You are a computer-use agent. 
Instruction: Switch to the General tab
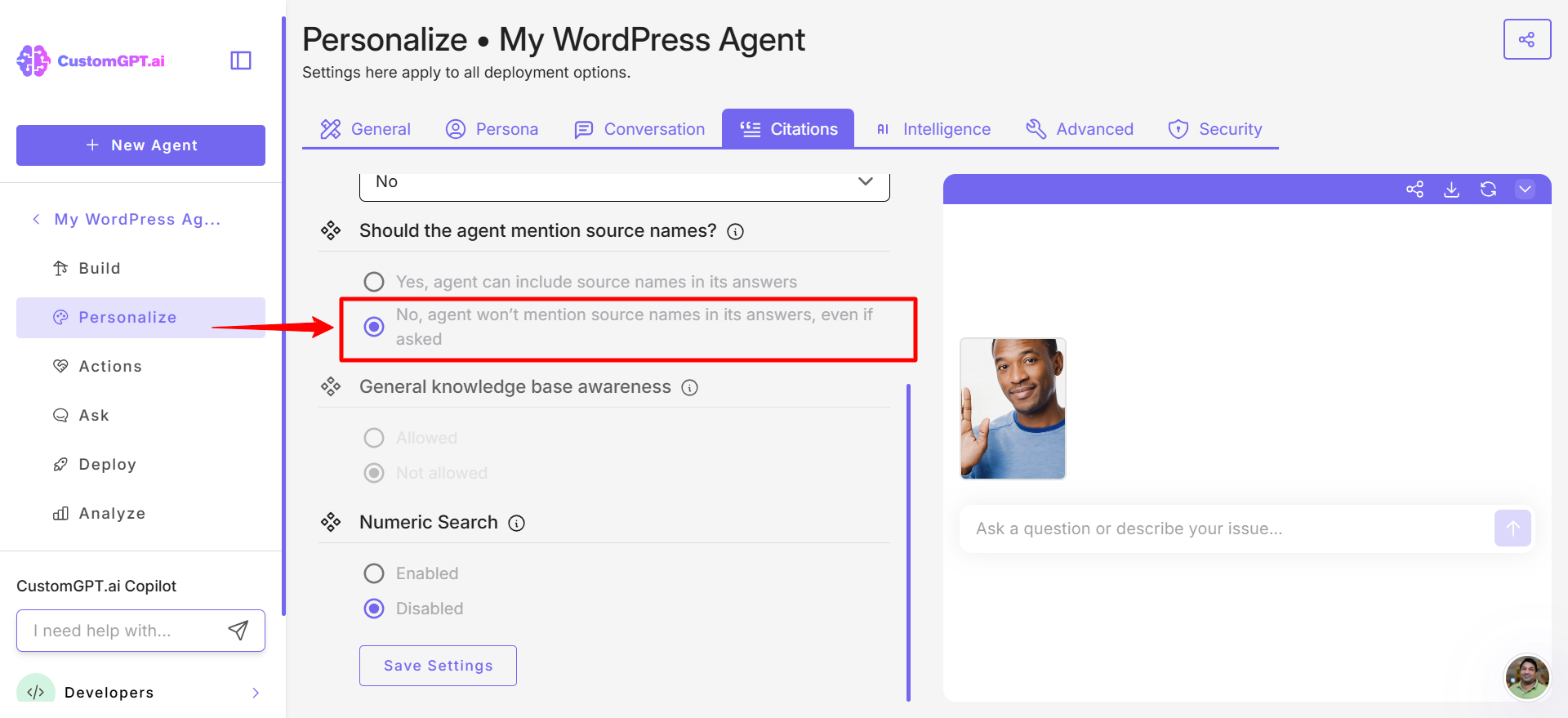pos(365,129)
